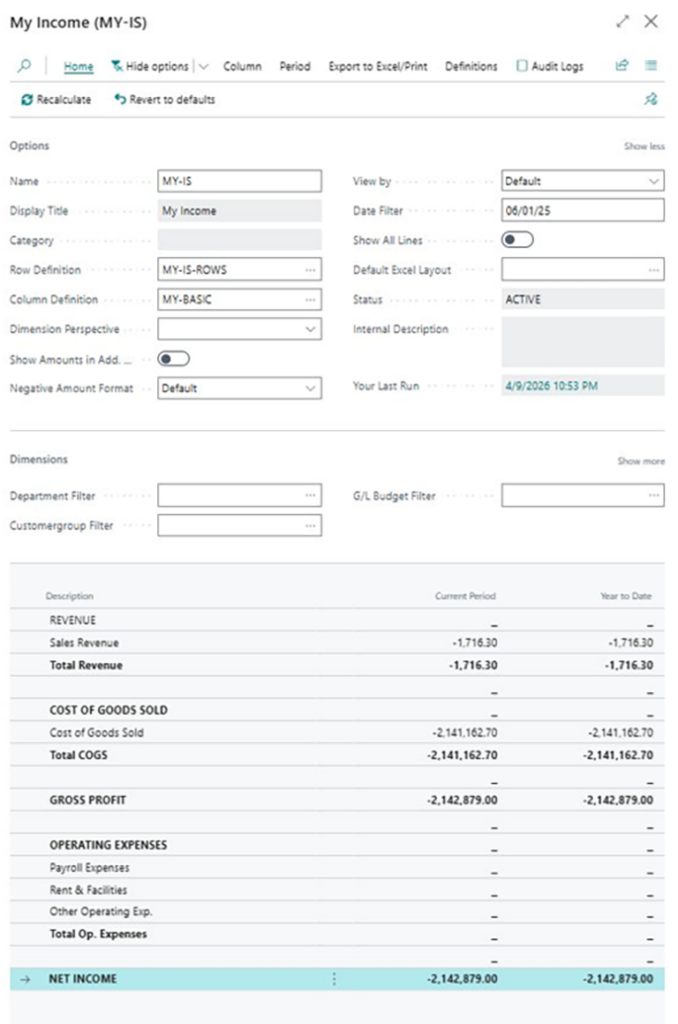Image resolution: width=678 pixels, height=1024 pixels.
Task: Click the expand window arrow icon
Action: (622, 22)
